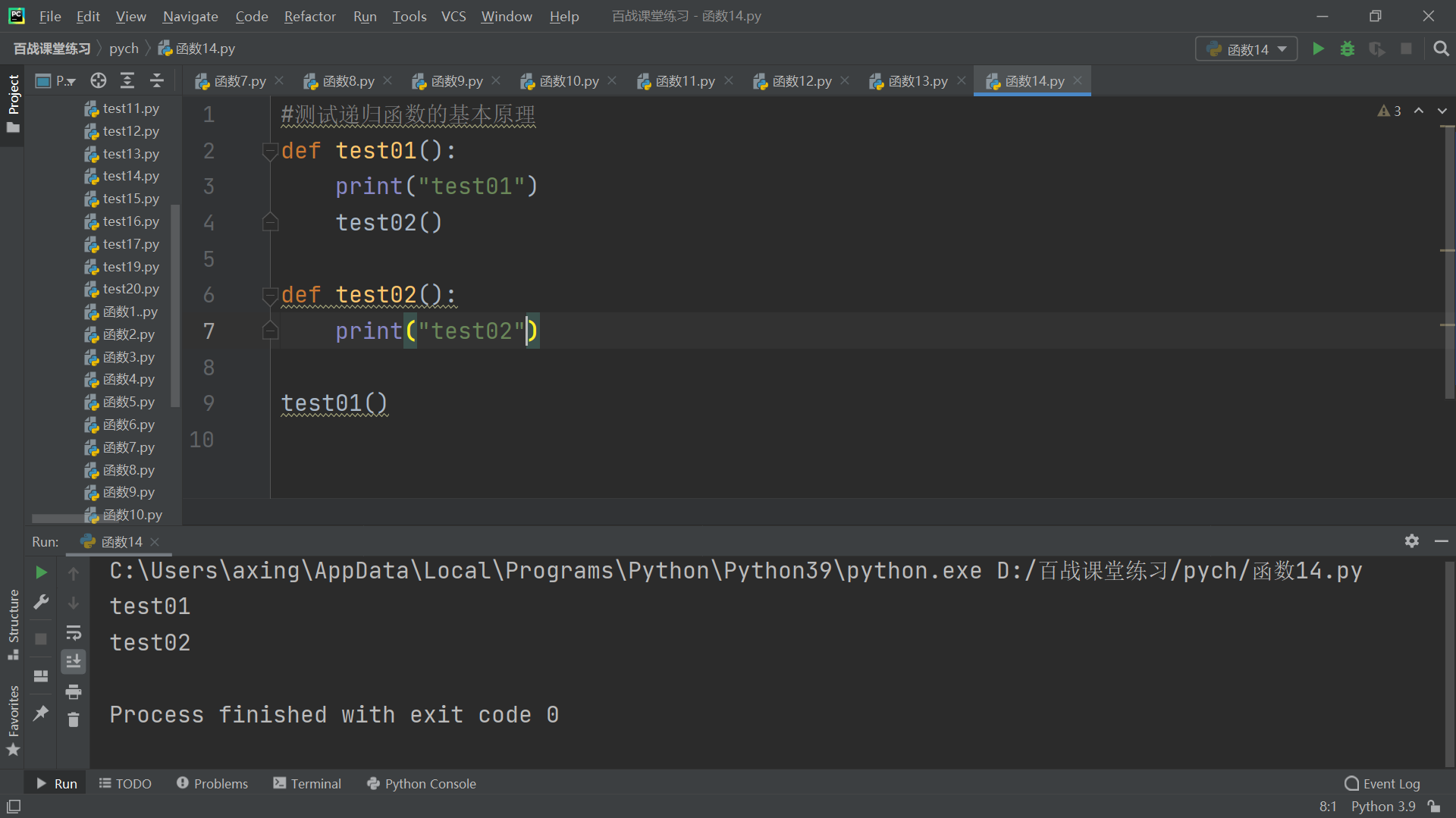Click the Project tree vertical scrollbar

(x=176, y=306)
